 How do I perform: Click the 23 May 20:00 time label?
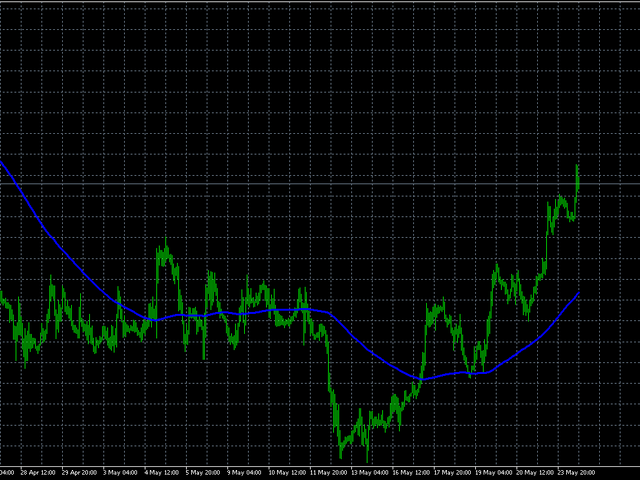[576, 473]
